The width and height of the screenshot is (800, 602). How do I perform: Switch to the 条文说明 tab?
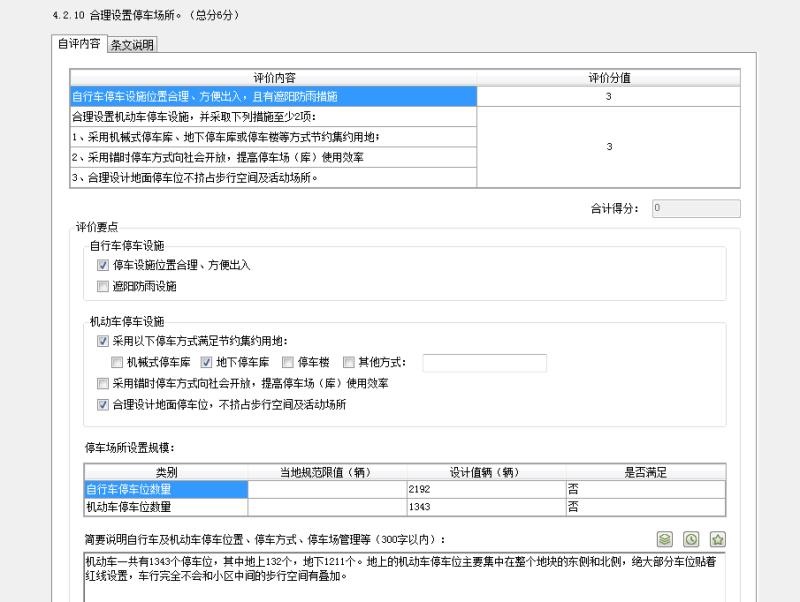(x=132, y=45)
